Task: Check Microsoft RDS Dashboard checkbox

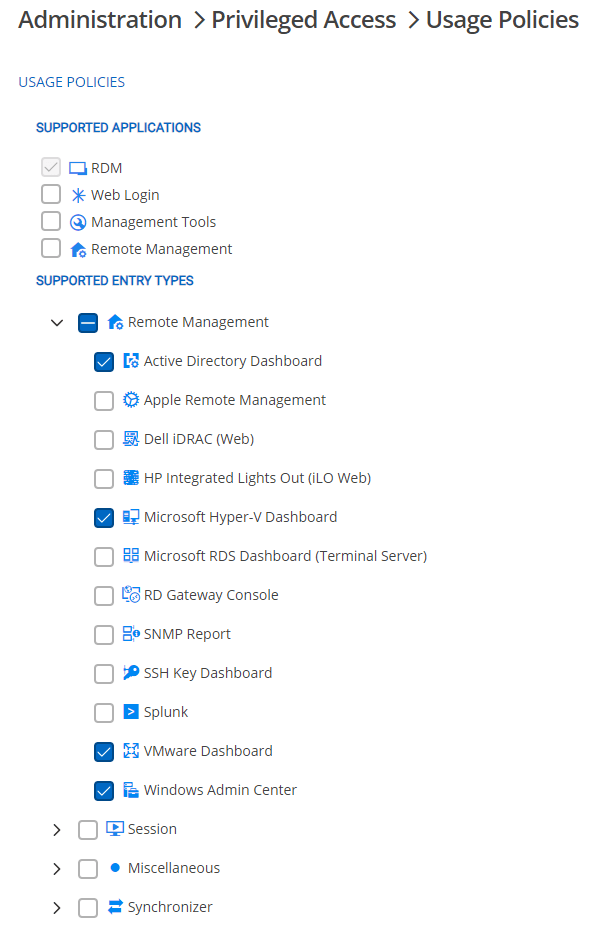Action: [104, 557]
